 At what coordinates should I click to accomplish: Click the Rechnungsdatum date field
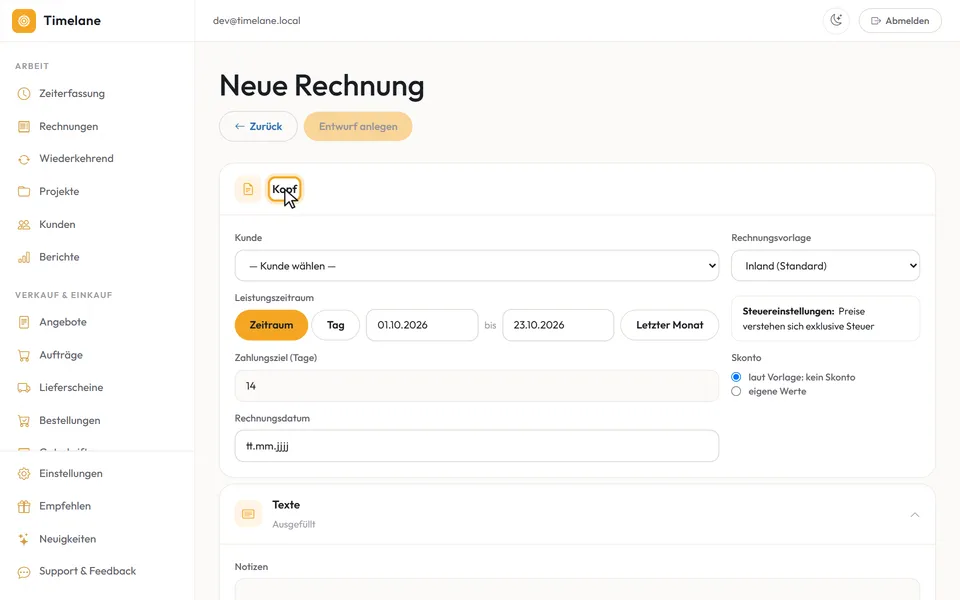click(x=477, y=446)
